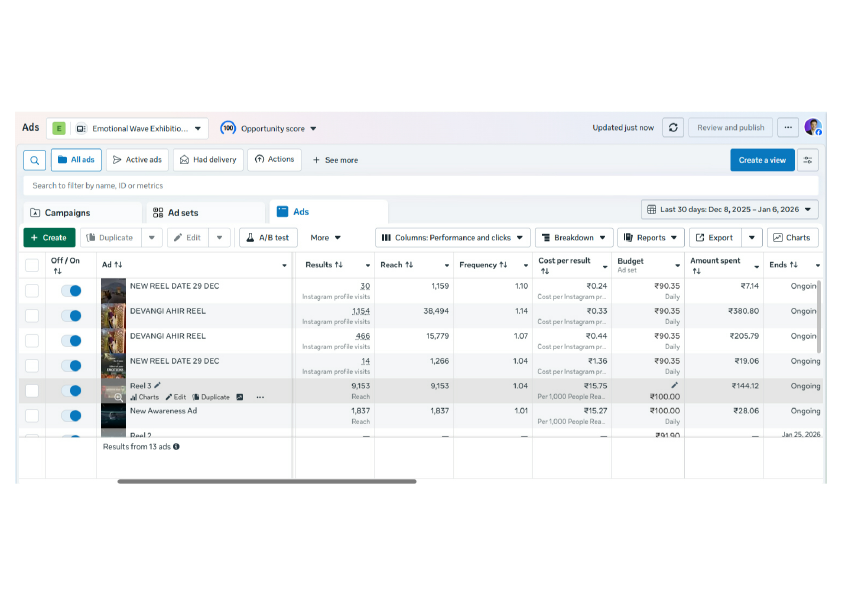This screenshot has height=595, width=842.
Task: Sort by the Off / On column arrows
Action: coord(57,271)
